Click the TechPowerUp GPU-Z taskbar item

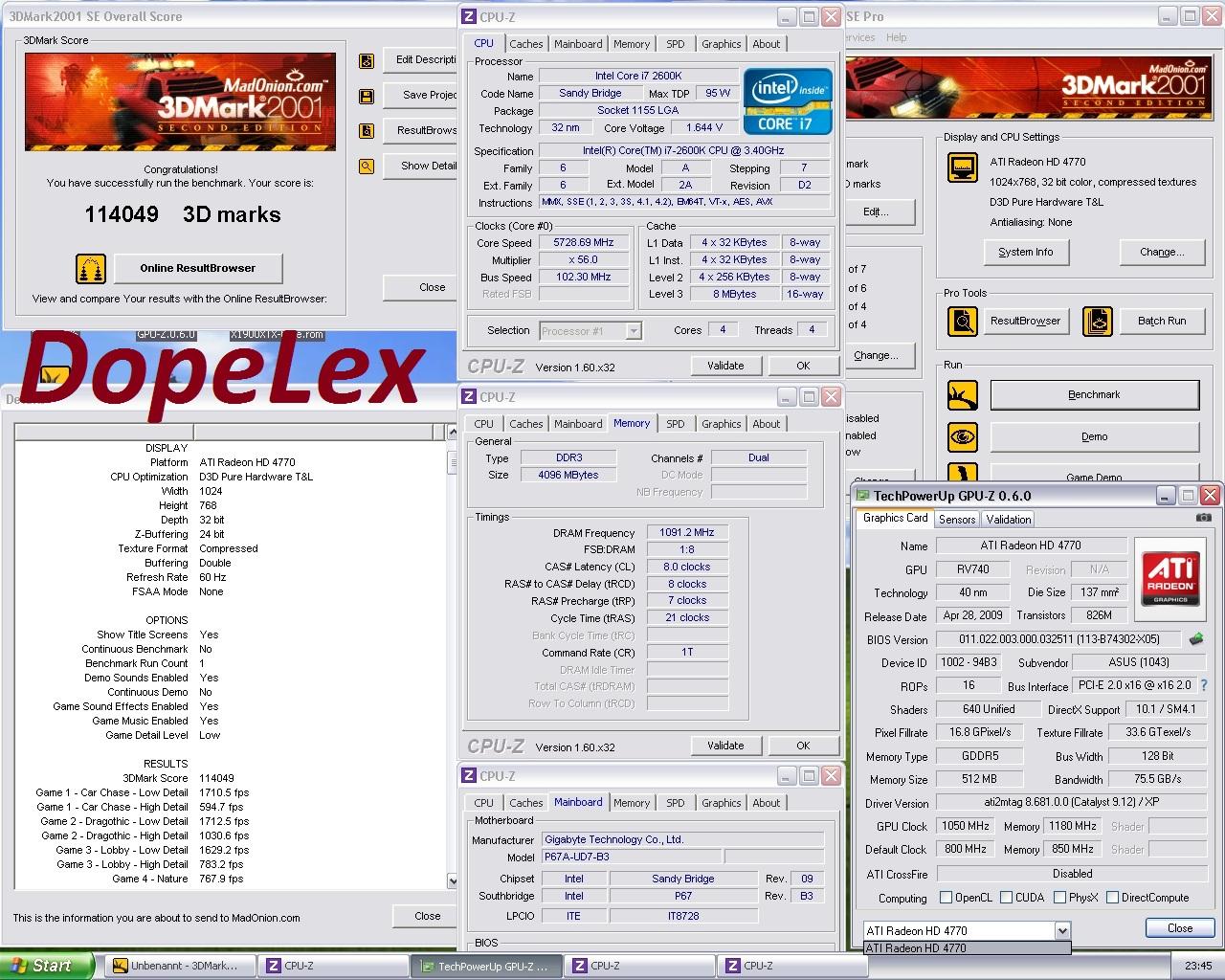pos(487,966)
